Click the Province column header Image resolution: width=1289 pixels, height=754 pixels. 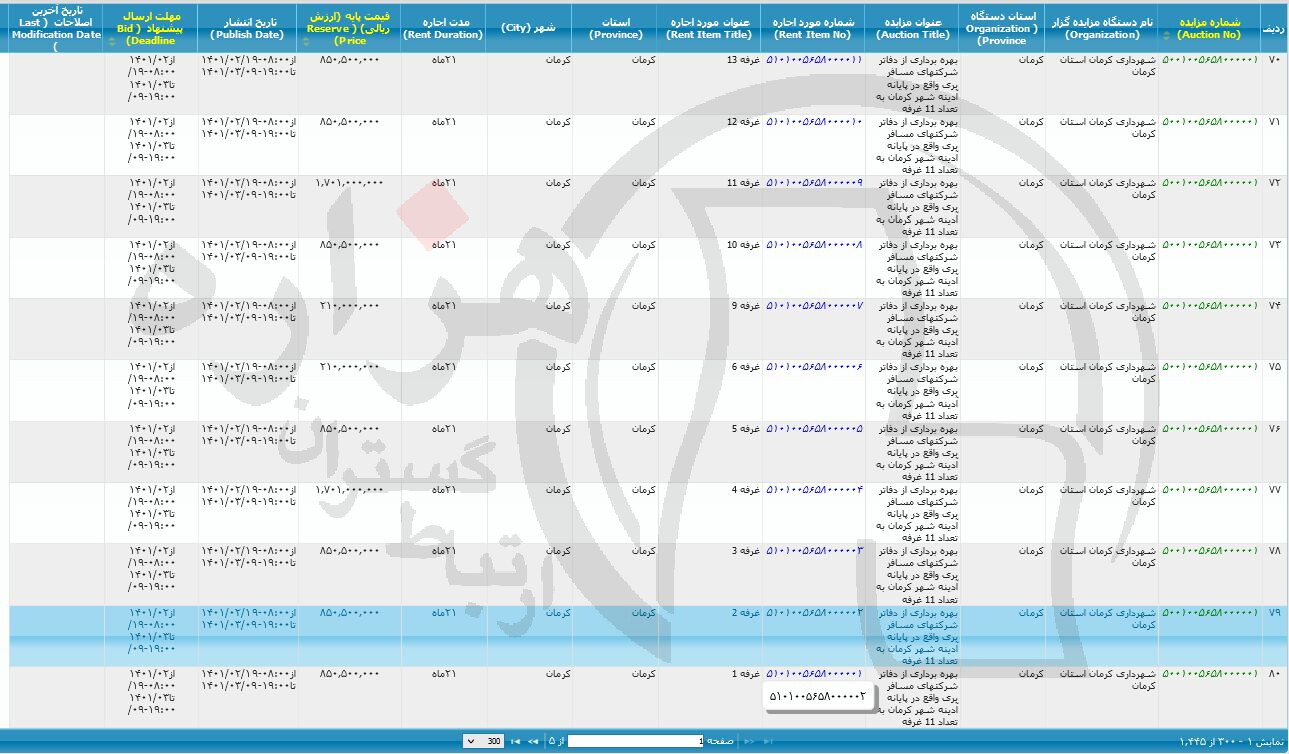615,28
